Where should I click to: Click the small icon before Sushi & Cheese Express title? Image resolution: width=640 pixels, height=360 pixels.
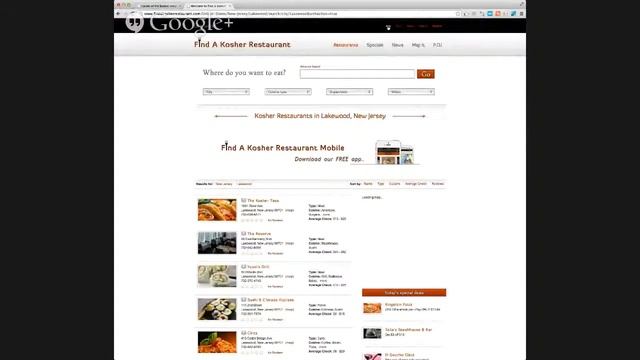coord(244,300)
